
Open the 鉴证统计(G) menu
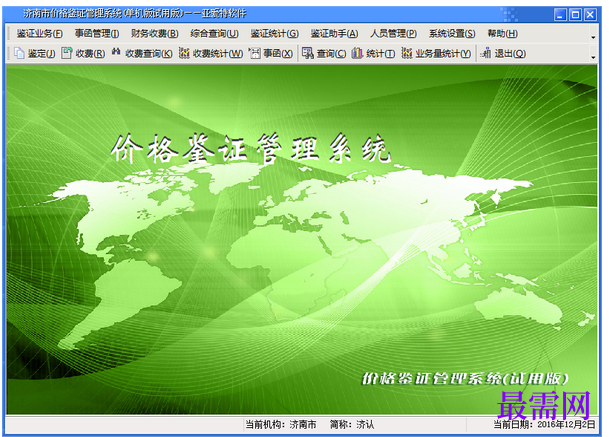tap(275, 34)
